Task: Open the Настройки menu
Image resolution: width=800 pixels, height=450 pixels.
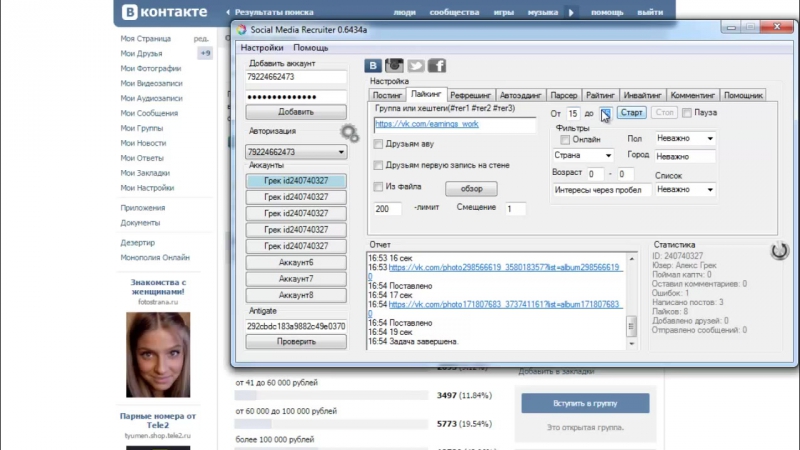Action: (x=262, y=47)
